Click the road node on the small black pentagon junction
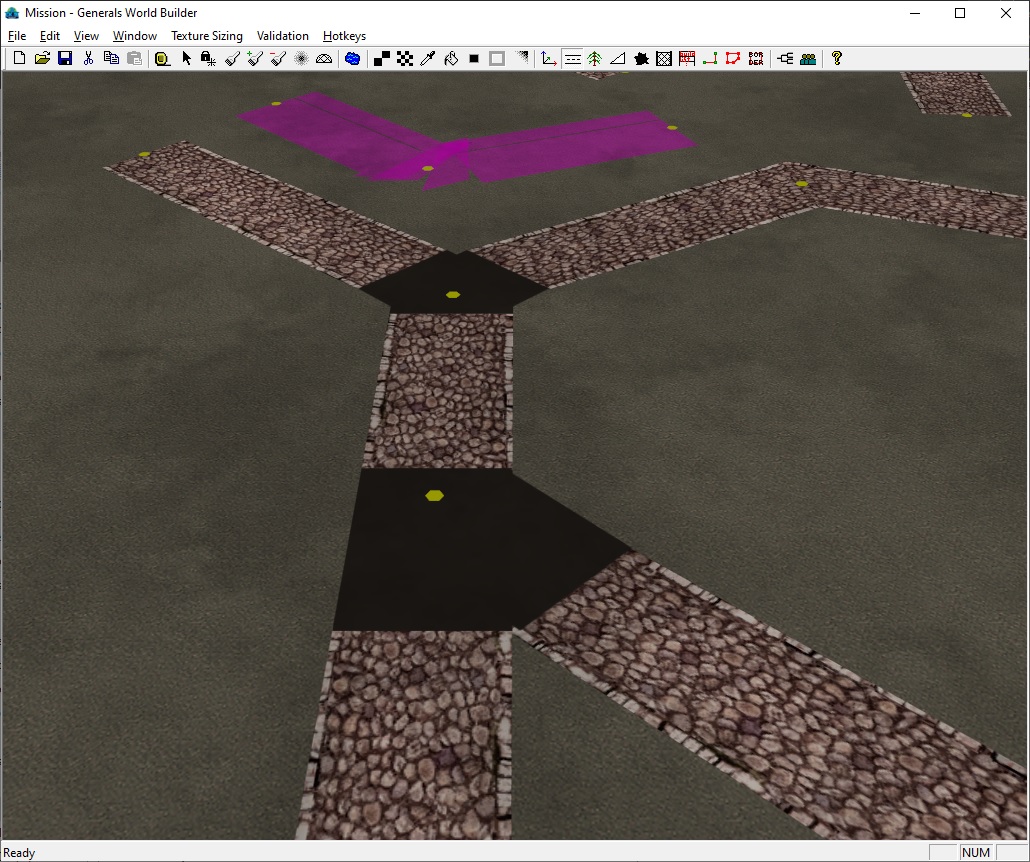 (453, 294)
